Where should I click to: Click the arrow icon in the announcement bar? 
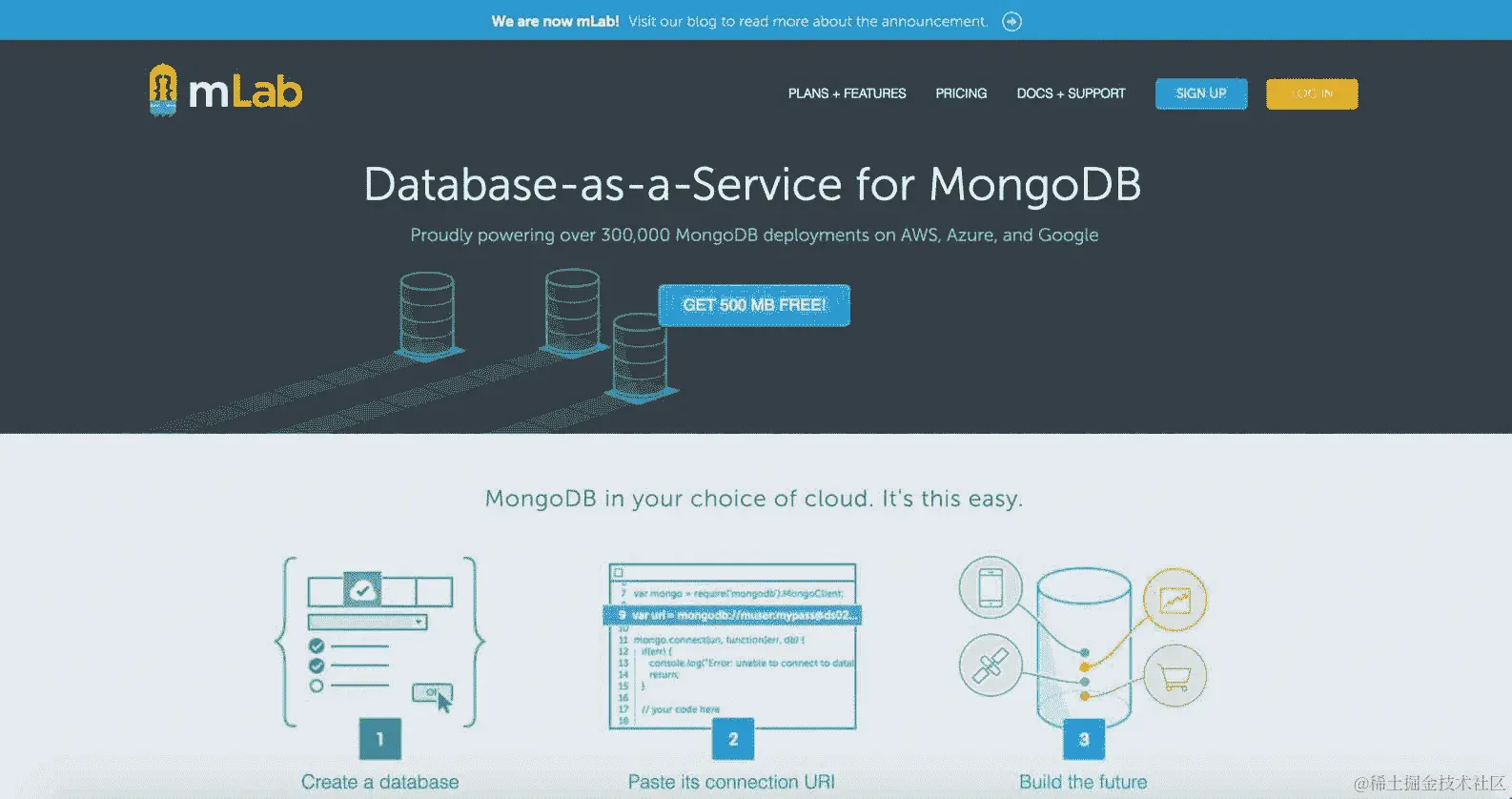point(1011,22)
